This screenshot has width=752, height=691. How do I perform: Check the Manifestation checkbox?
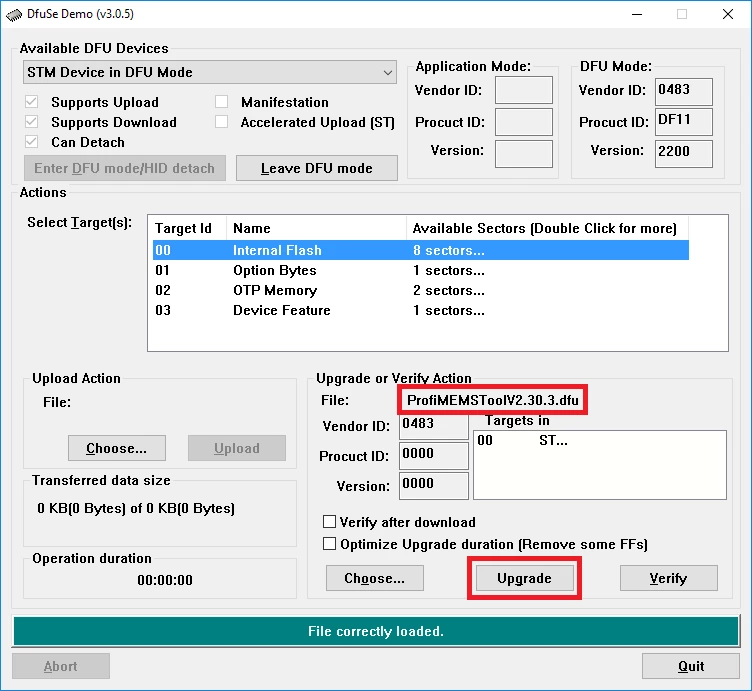point(221,102)
